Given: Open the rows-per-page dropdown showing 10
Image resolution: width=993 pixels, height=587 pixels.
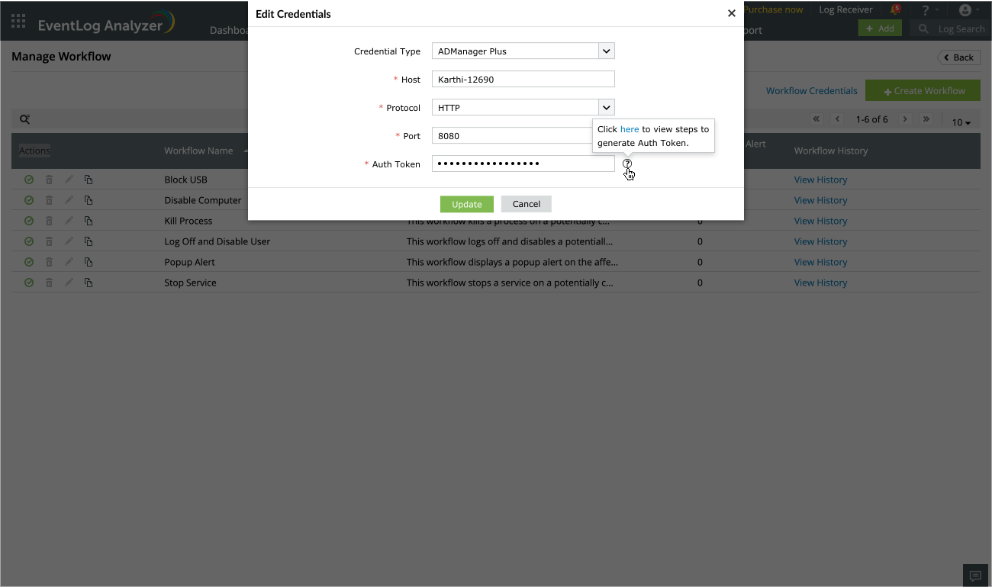Looking at the screenshot, I should pos(961,122).
